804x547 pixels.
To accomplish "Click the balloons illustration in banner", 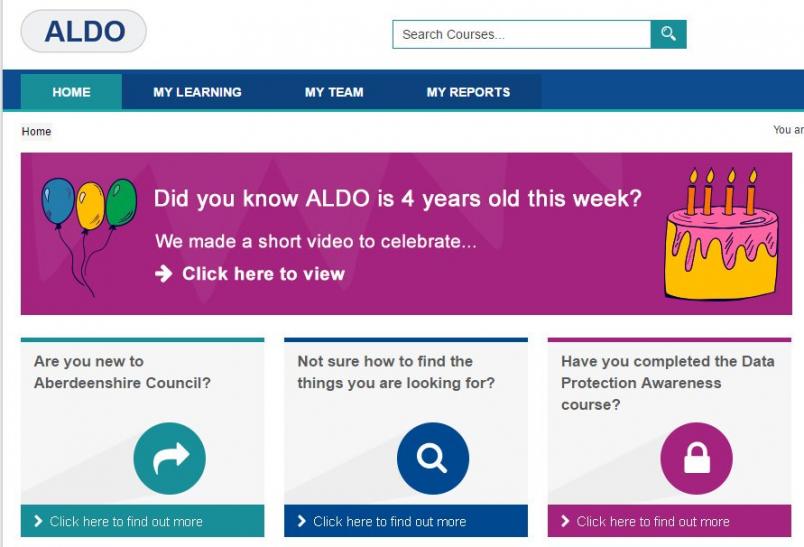I will [89, 237].
